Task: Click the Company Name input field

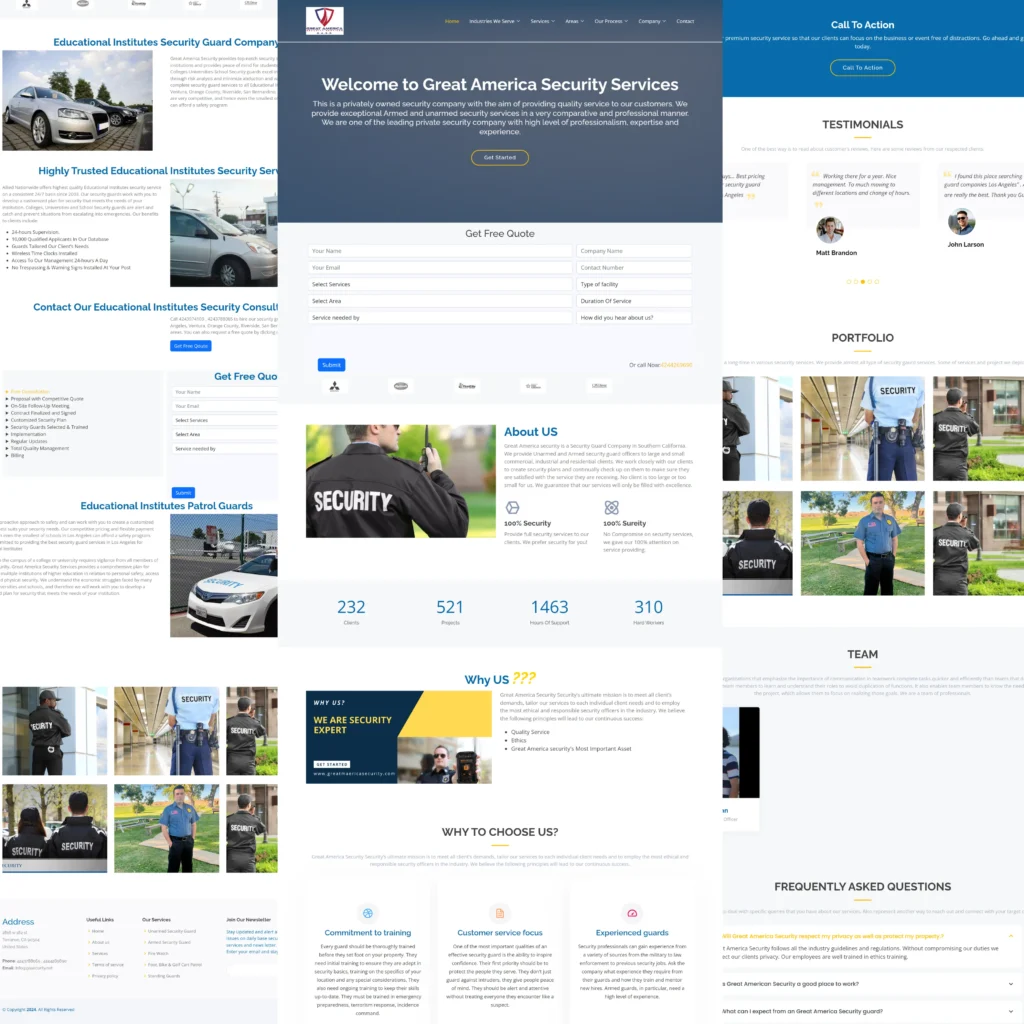Action: [633, 251]
